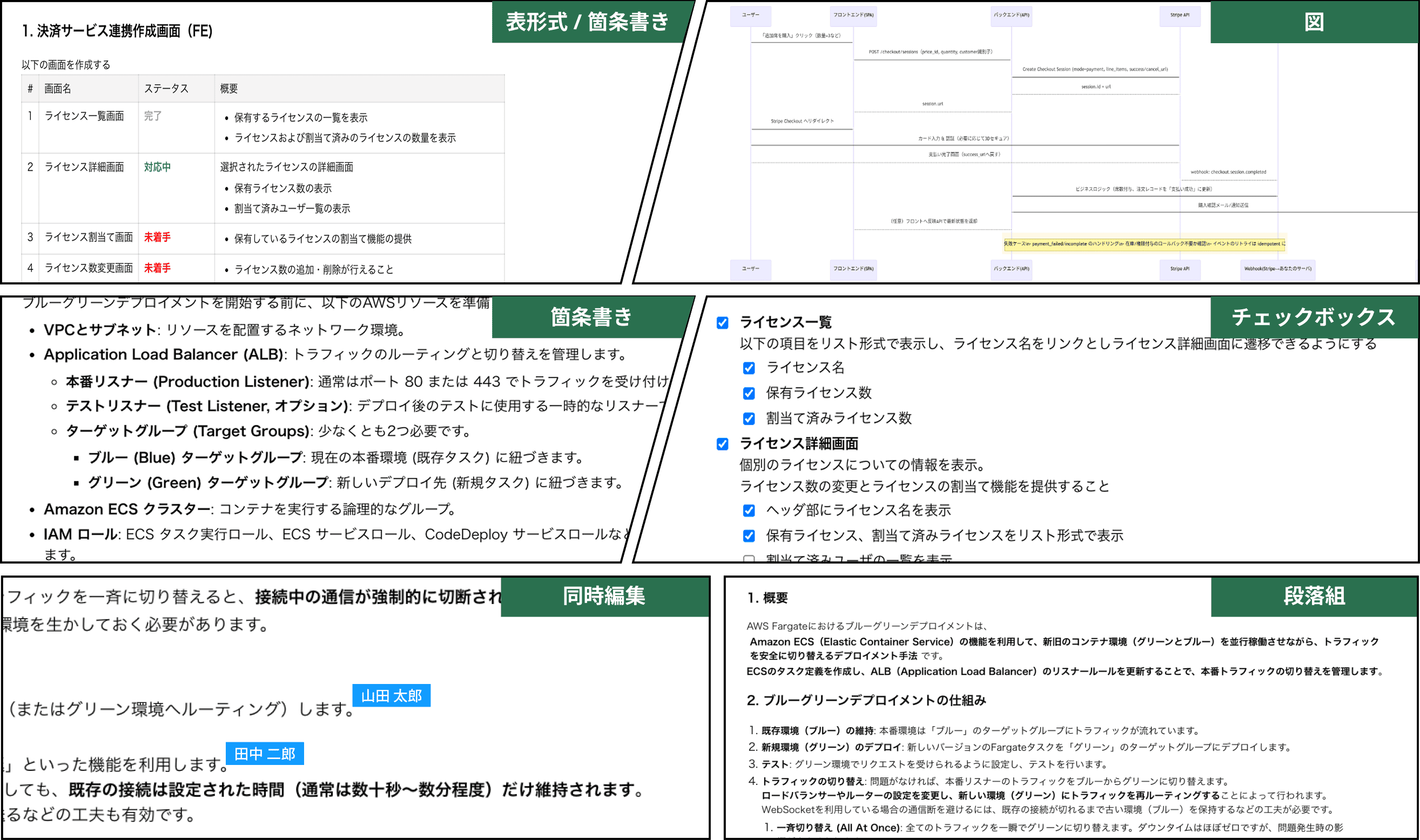Click the top Stripe API diagram node
Screen dimensions: 1420x840
(1179, 15)
